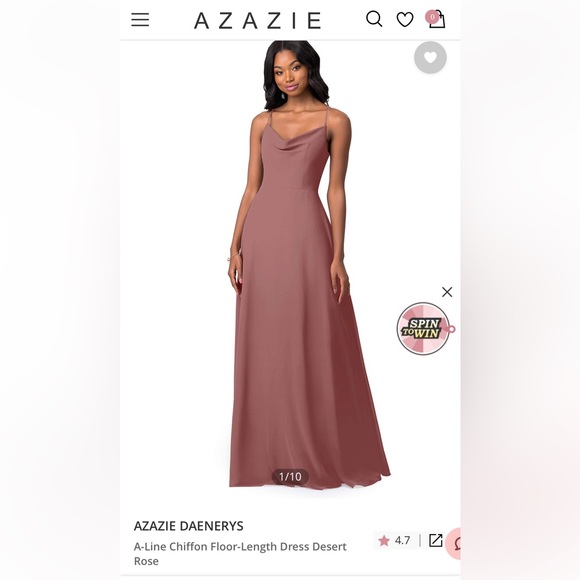Viewport: 580px width, 580px height.
Task: Share product using the arrow-box icon
Action: pos(436,540)
